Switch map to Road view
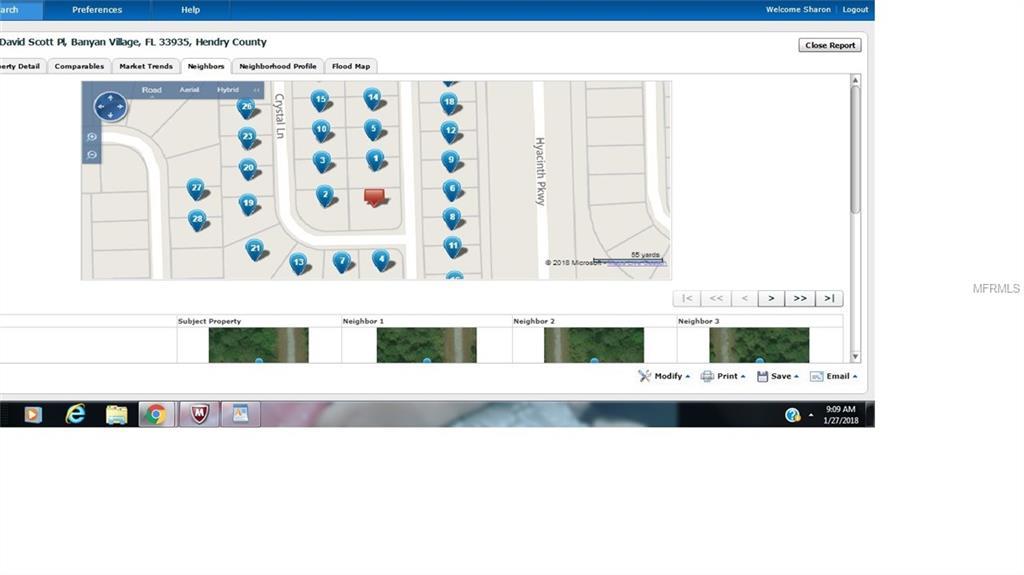1024x575 pixels. pyautogui.click(x=152, y=90)
